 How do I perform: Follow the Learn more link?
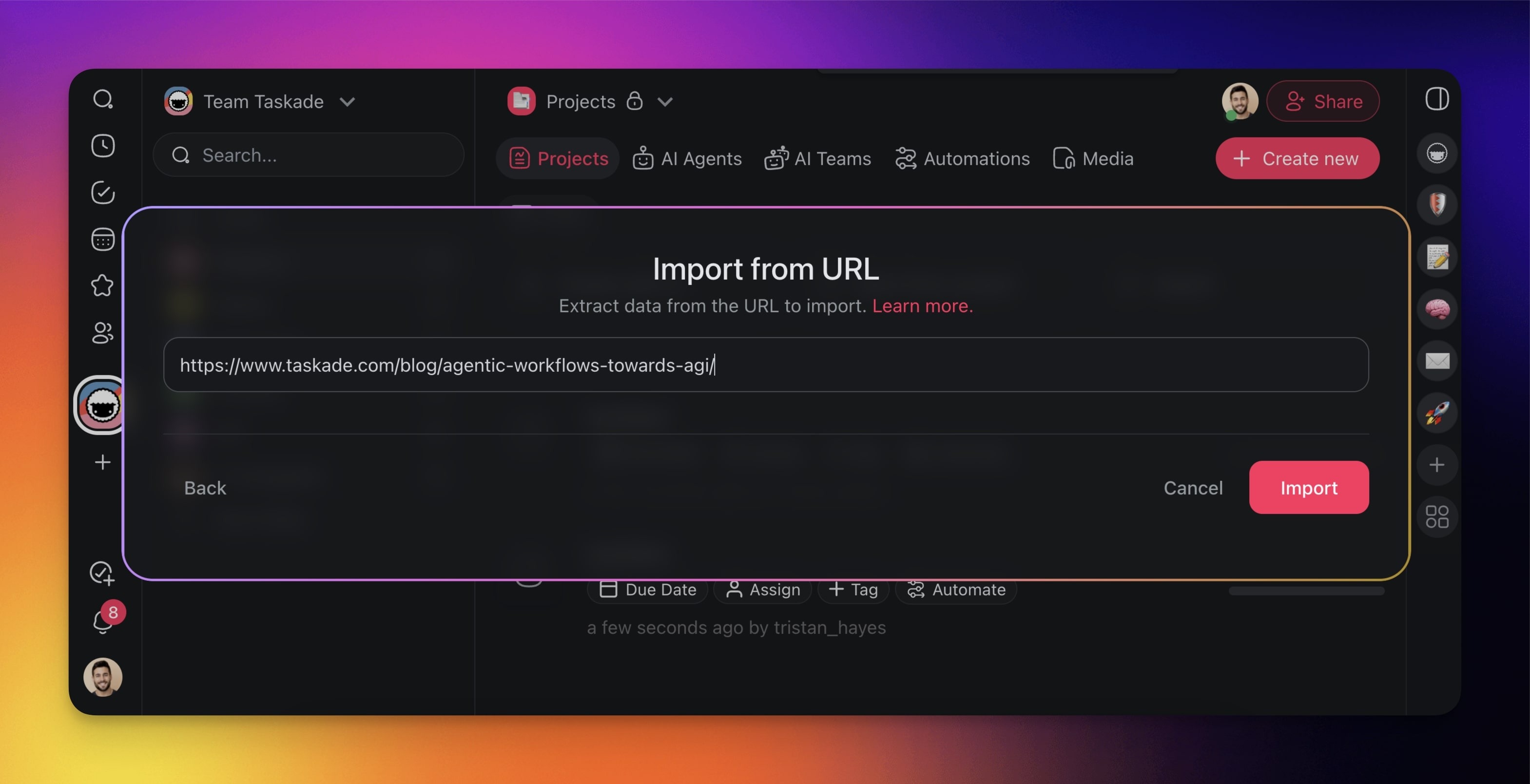coord(922,306)
